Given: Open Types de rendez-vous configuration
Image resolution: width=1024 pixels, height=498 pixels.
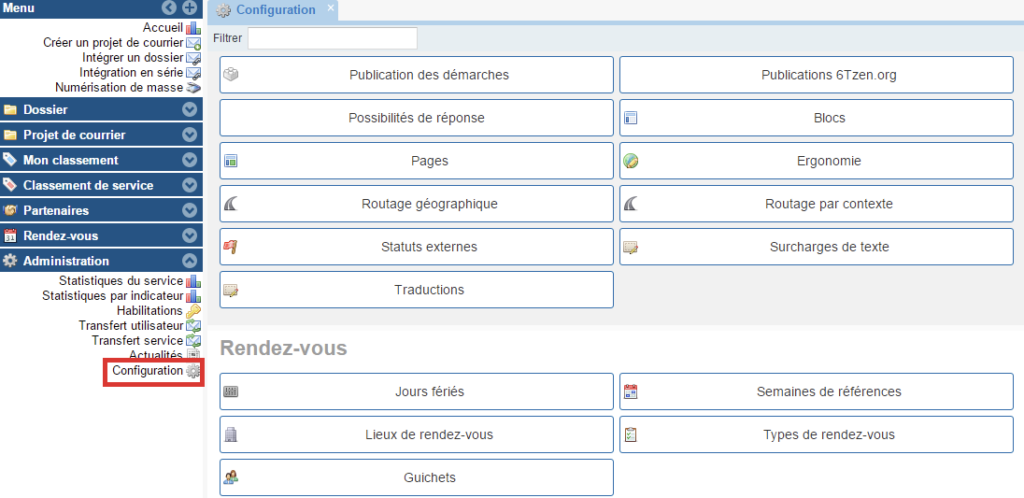Looking at the screenshot, I should click(x=816, y=435).
